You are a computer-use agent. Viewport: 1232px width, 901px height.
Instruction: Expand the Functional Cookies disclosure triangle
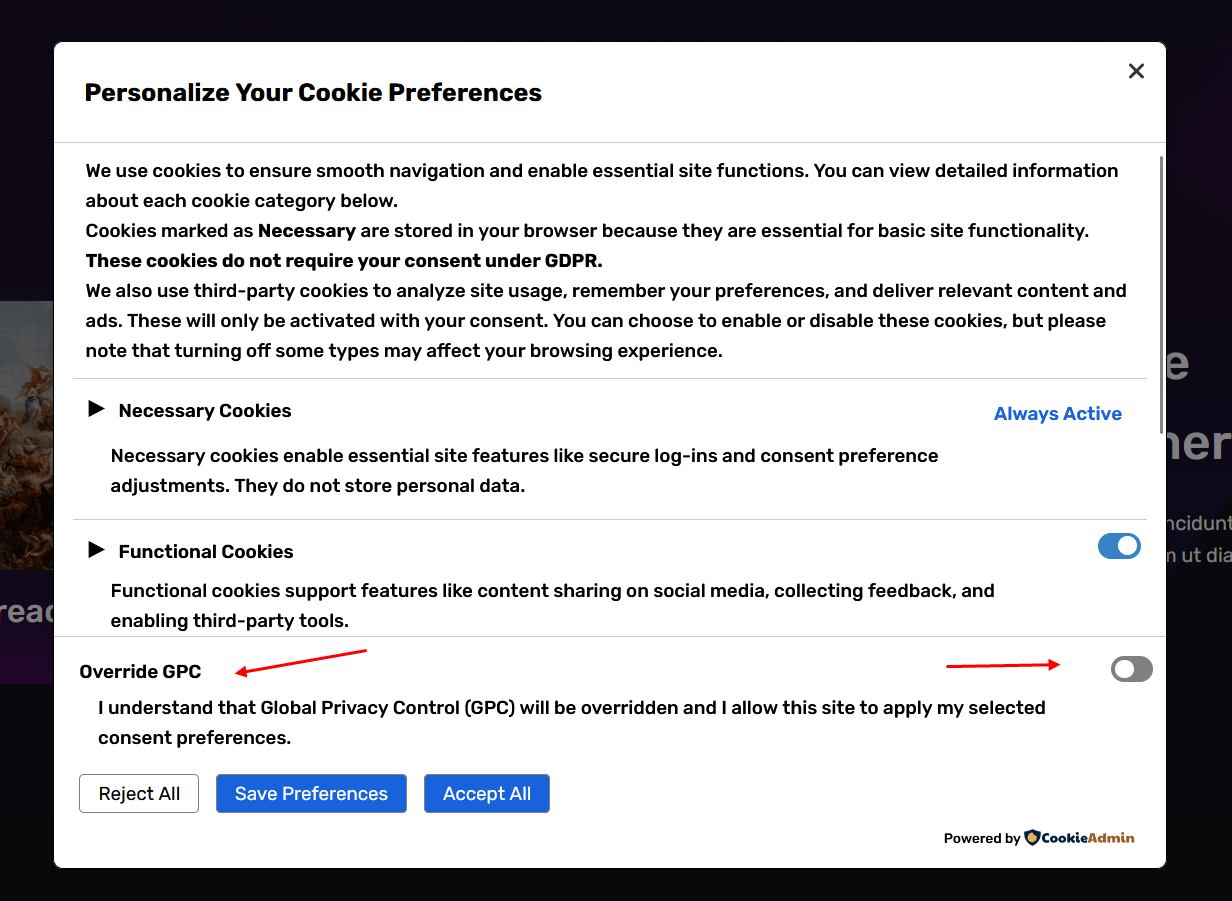click(x=96, y=550)
